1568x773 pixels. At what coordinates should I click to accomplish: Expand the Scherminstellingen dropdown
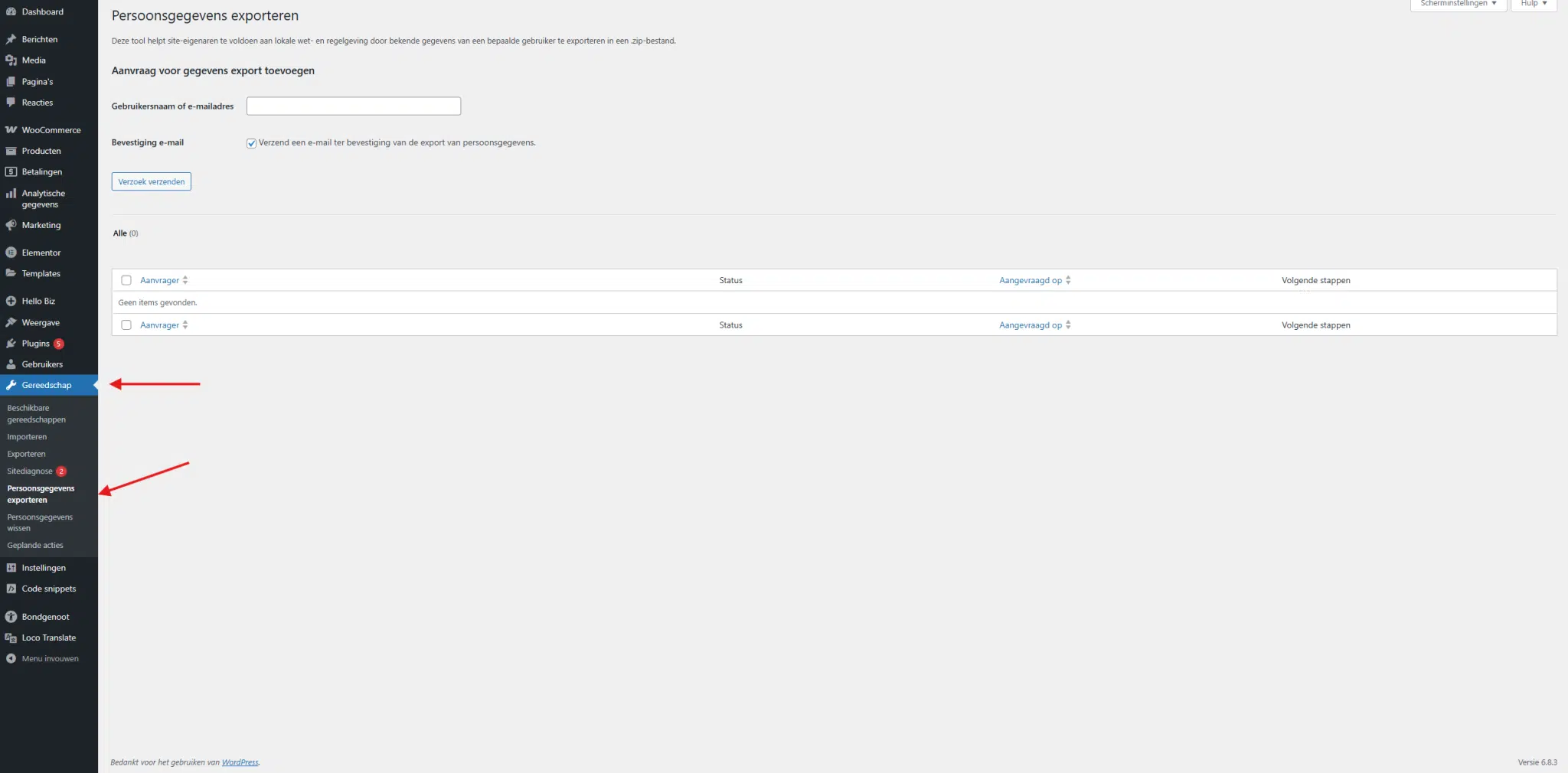[x=1458, y=4]
